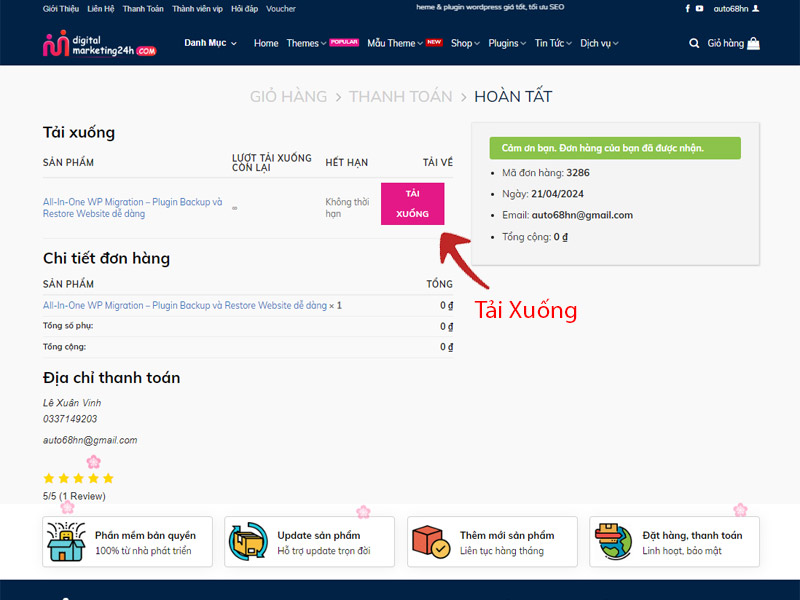Image resolution: width=800 pixels, height=600 pixels.
Task: Open the shopping bag cart icon
Action: pyautogui.click(x=754, y=43)
